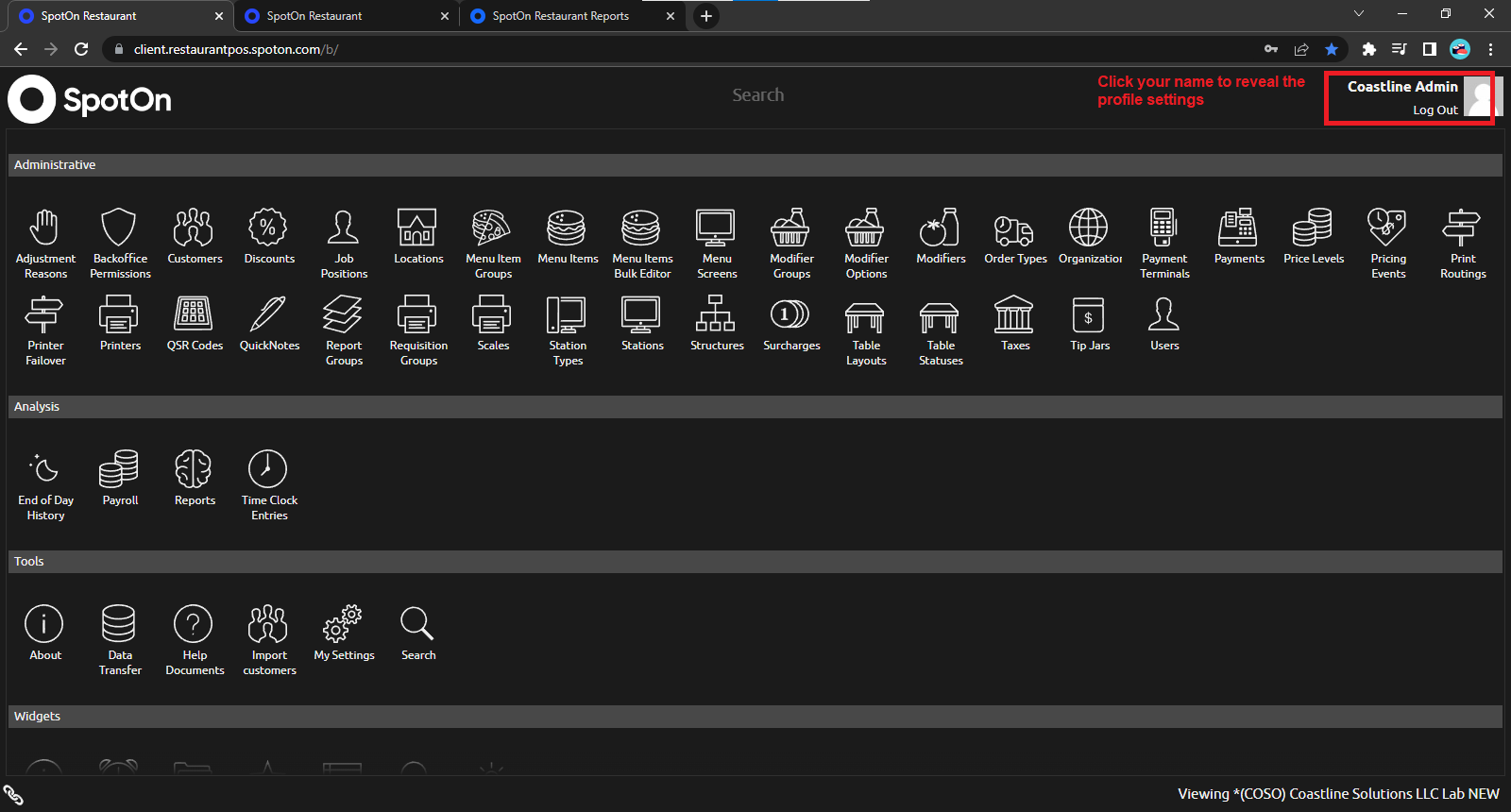
Task: Open Import customers tool
Action: click(269, 640)
